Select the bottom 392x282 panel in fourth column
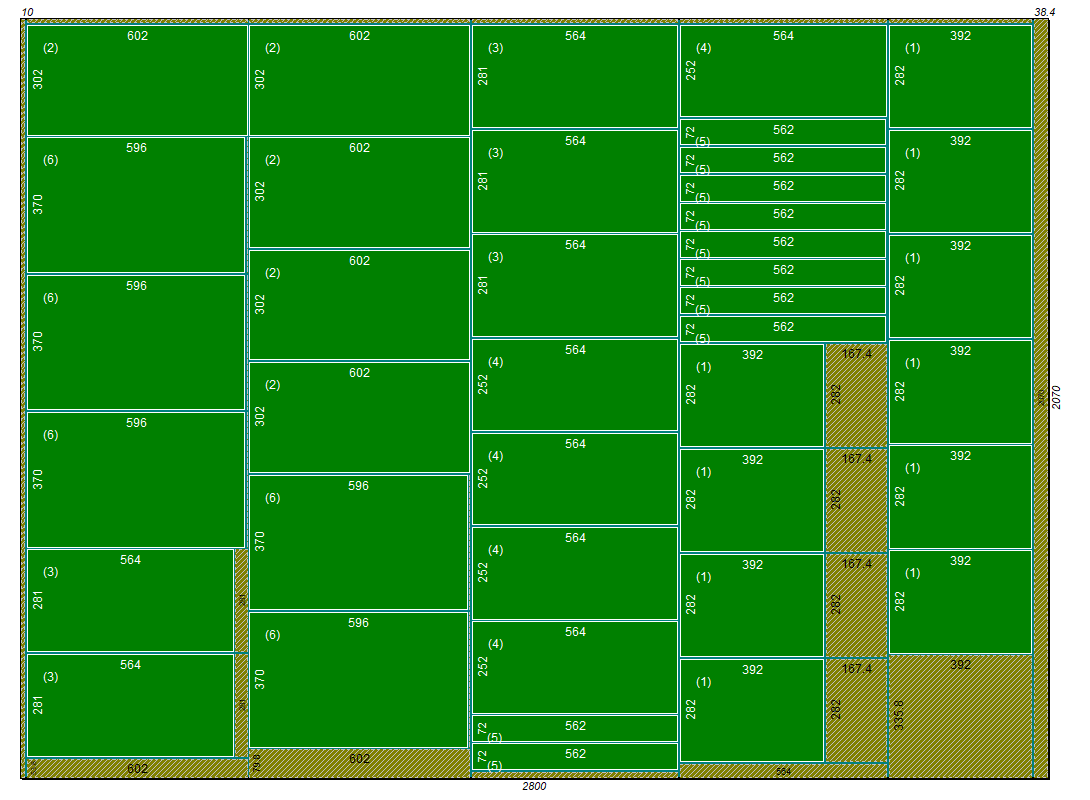Viewport: 1090px width, 800px height. click(752, 710)
